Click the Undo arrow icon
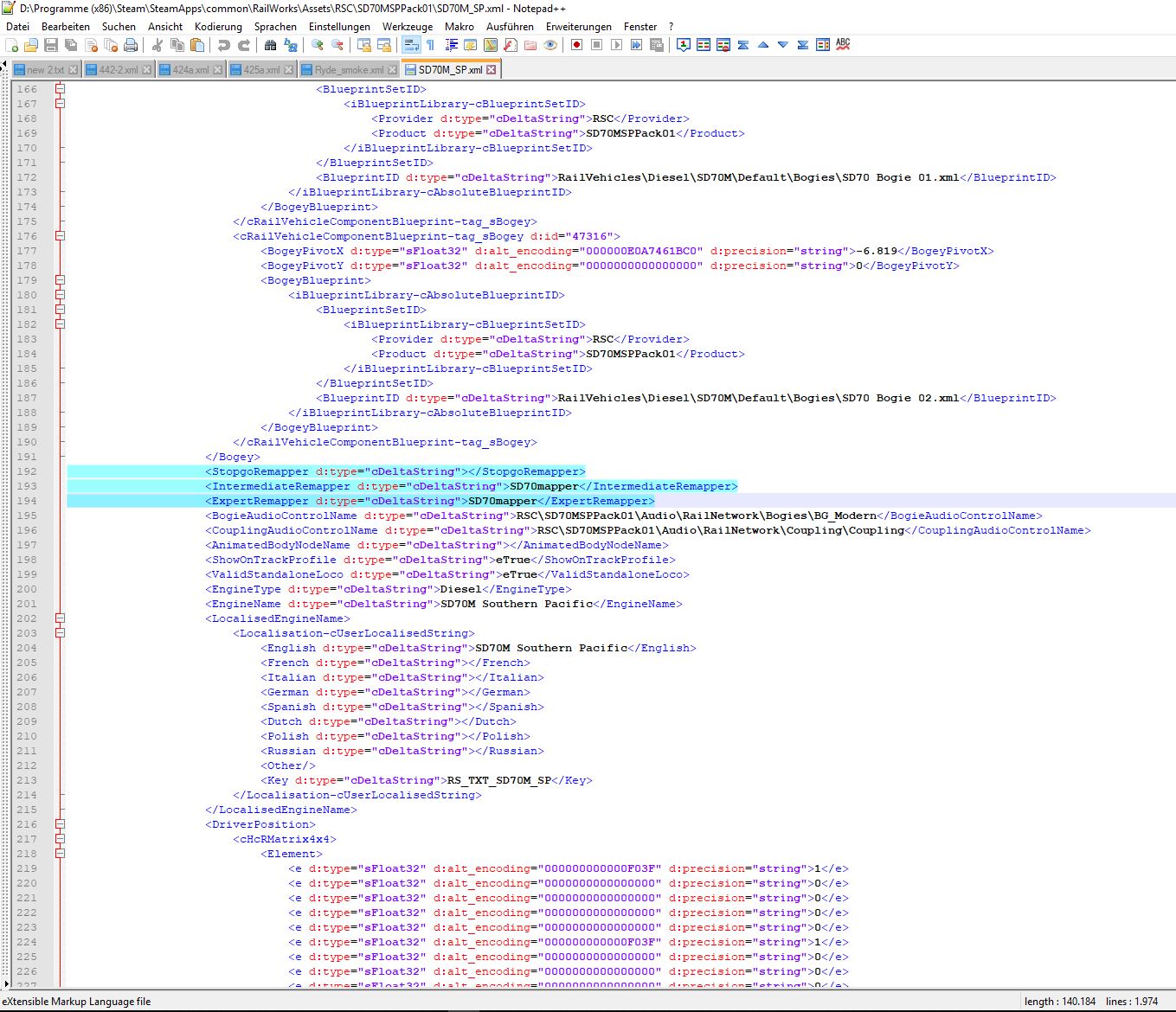1176x1012 pixels. 224,45
